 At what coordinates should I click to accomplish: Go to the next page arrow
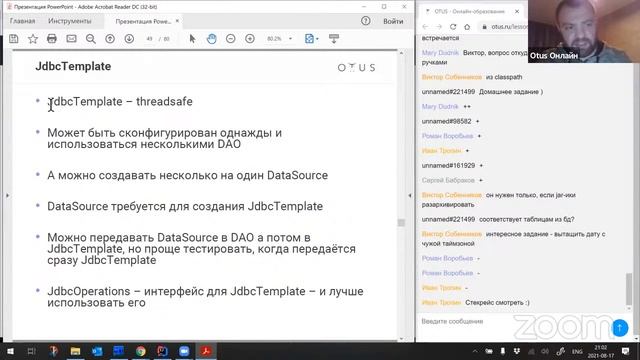(129, 39)
